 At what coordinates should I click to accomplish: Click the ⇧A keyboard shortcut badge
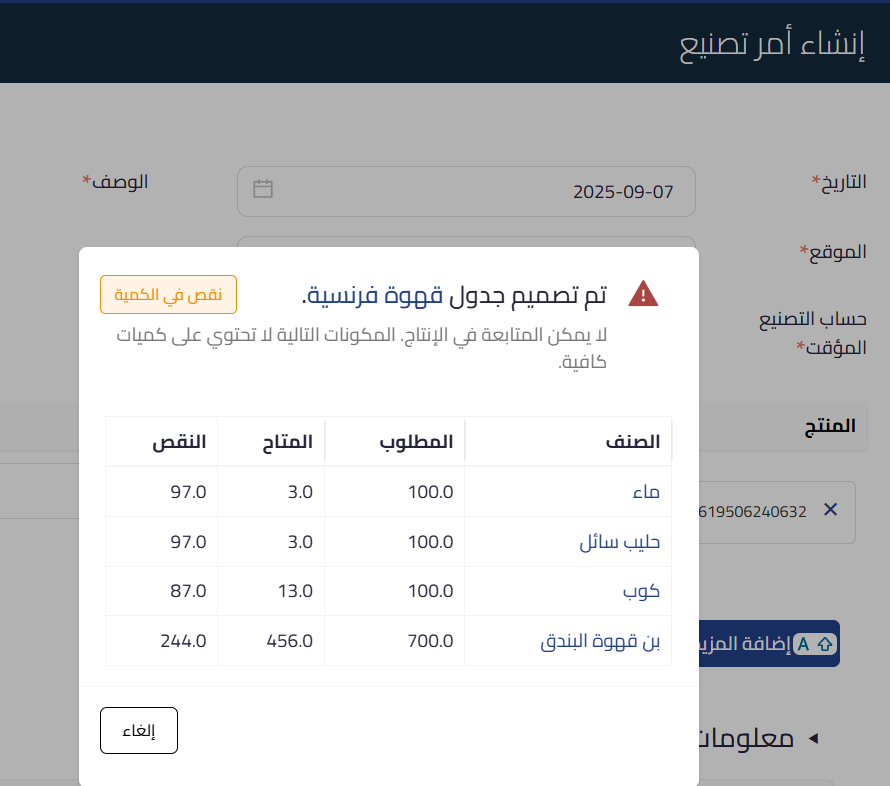point(814,645)
